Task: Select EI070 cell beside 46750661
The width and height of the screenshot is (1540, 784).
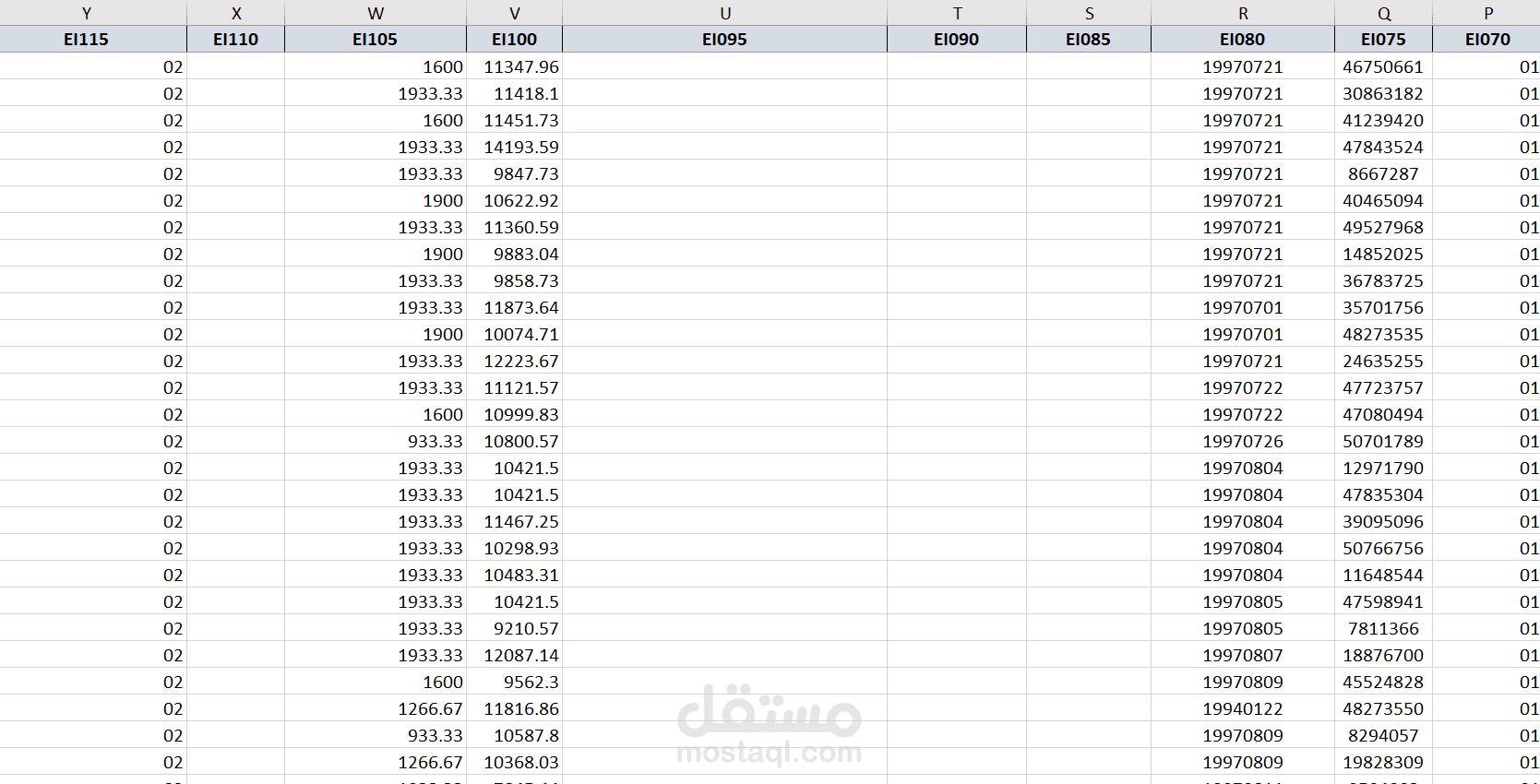Action: pyautogui.click(x=1487, y=66)
